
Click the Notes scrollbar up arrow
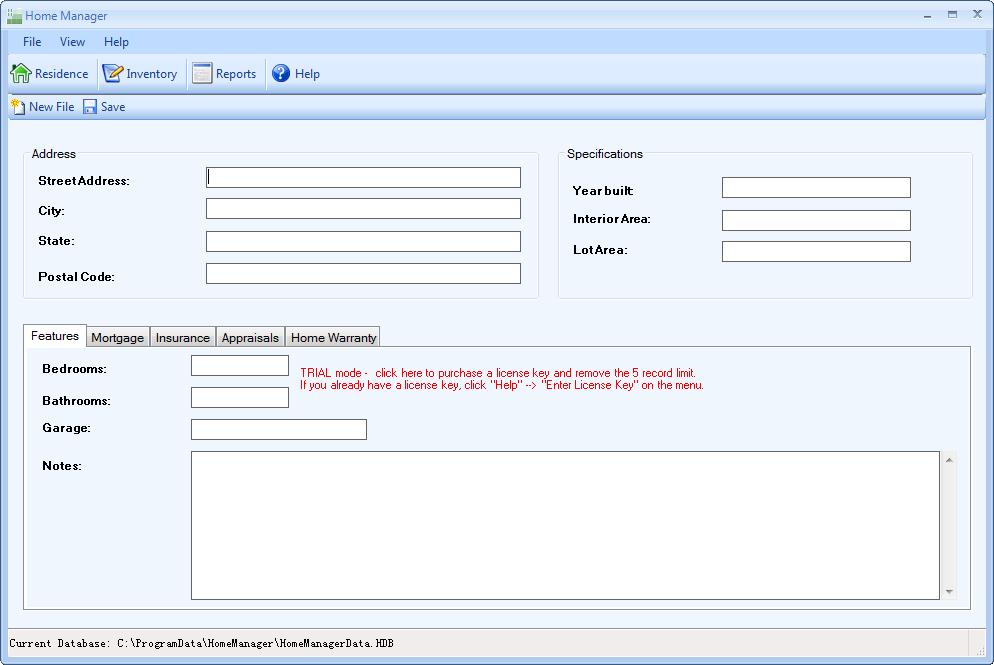pos(949,460)
